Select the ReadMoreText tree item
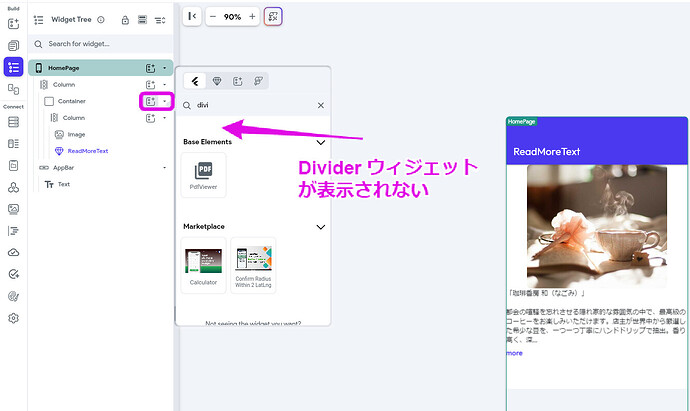 pos(88,151)
